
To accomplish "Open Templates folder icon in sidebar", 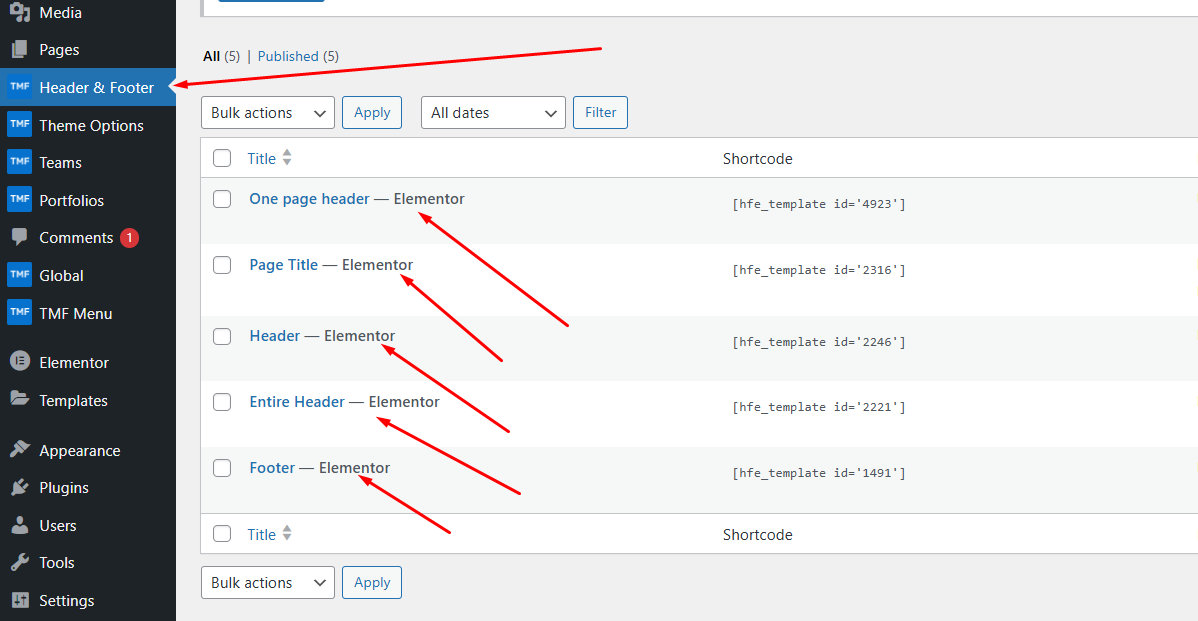I will click(x=19, y=399).
